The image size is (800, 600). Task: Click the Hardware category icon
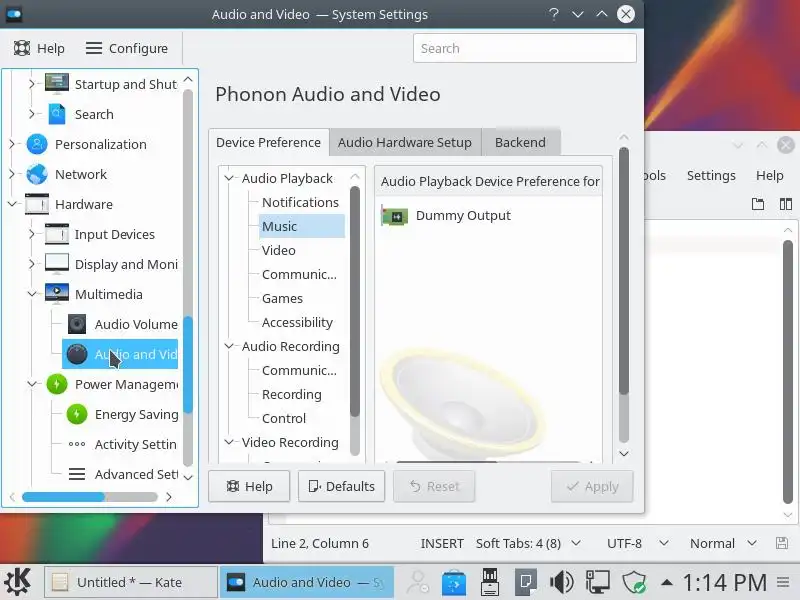pyautogui.click(x=37, y=204)
